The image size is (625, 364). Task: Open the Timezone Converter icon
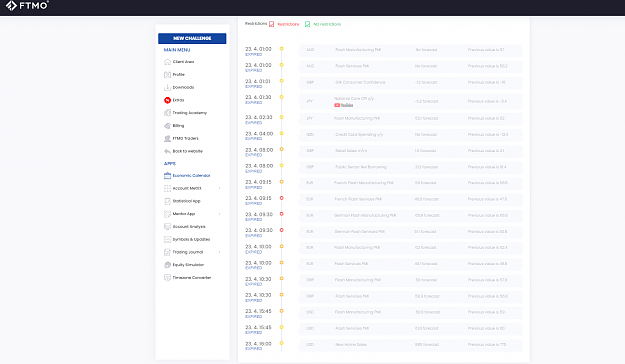[x=167, y=277]
